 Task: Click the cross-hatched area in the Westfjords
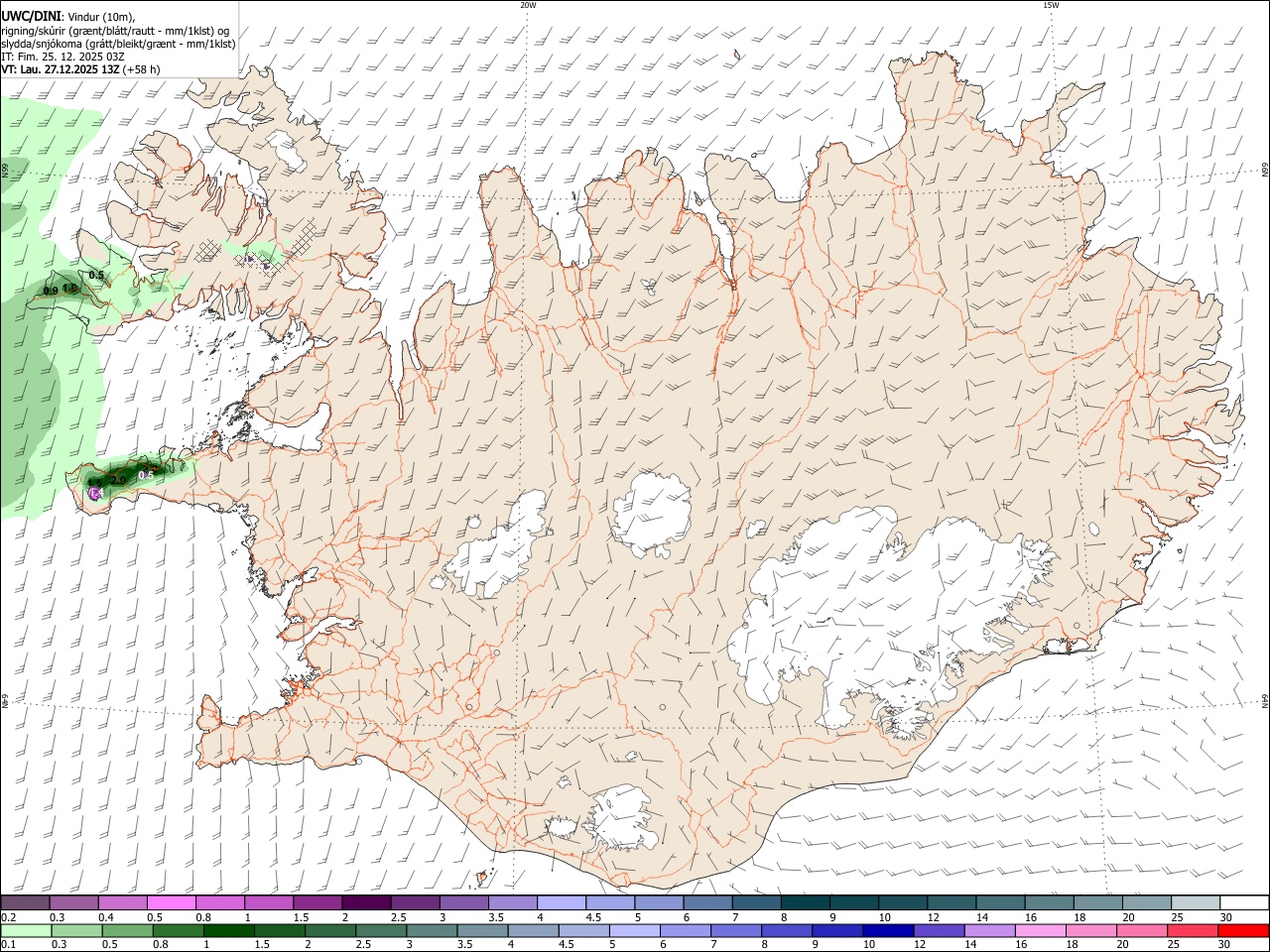click(x=304, y=239)
